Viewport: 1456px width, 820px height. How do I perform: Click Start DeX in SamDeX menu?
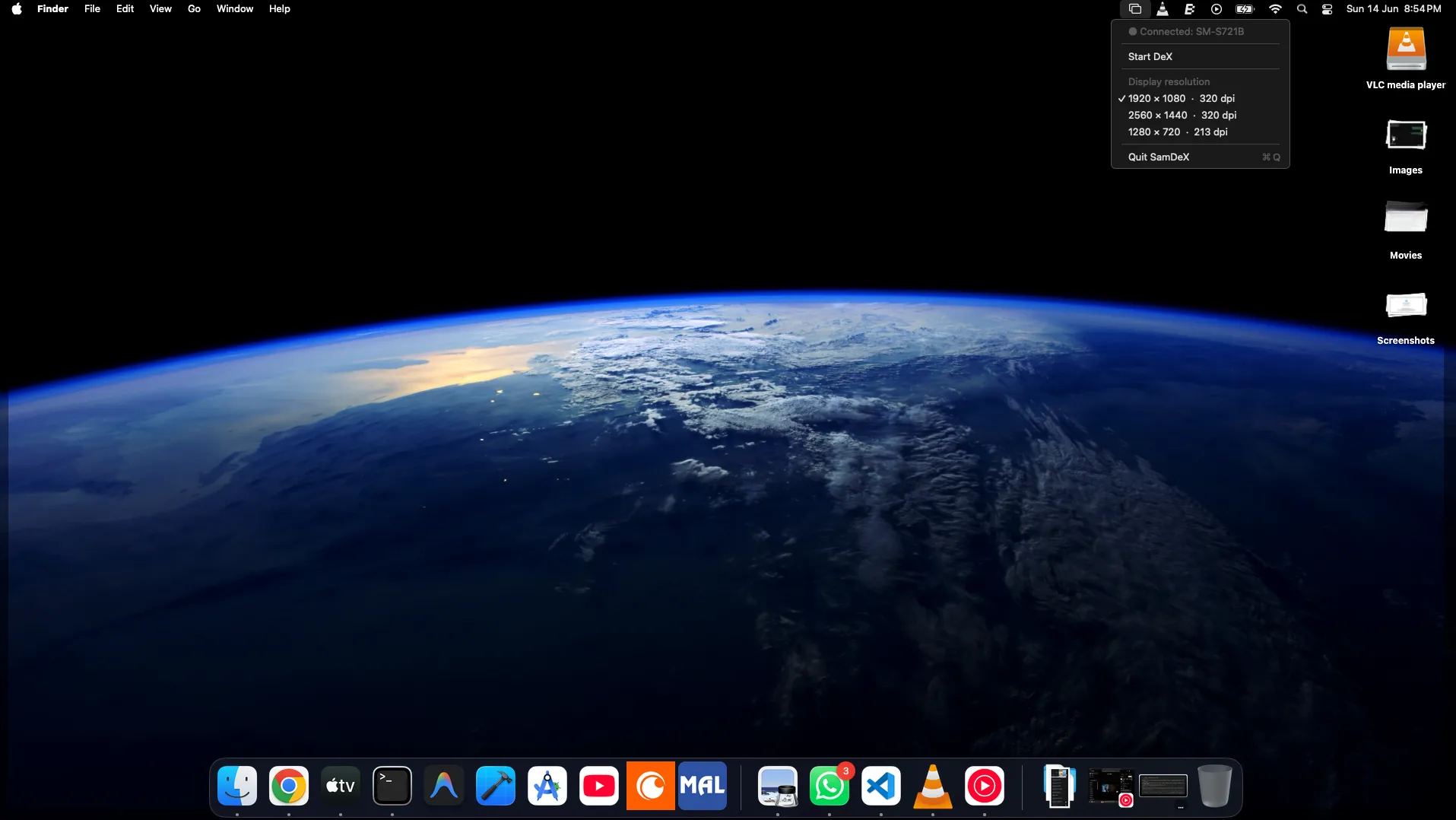[x=1201, y=56]
